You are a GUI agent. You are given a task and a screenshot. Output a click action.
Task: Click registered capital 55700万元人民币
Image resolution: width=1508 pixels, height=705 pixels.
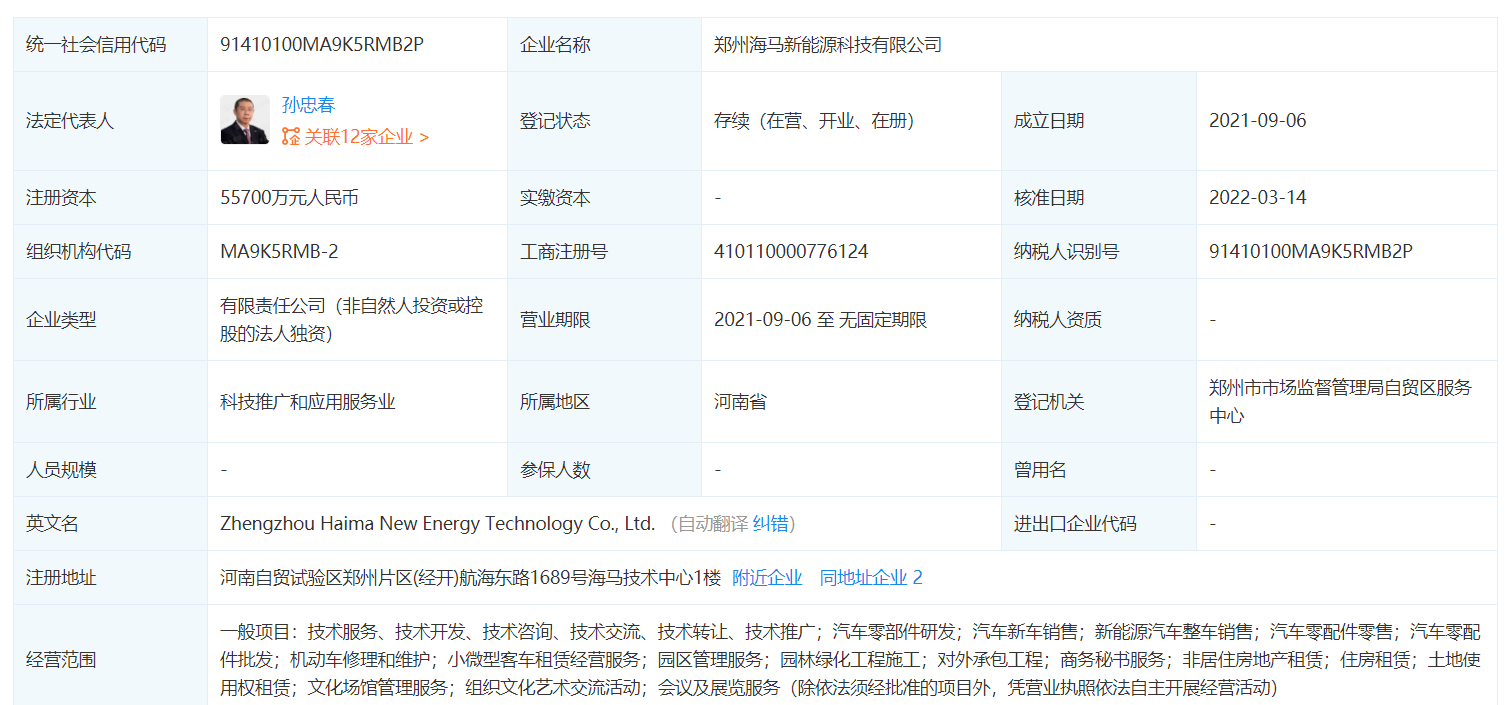tap(289, 198)
